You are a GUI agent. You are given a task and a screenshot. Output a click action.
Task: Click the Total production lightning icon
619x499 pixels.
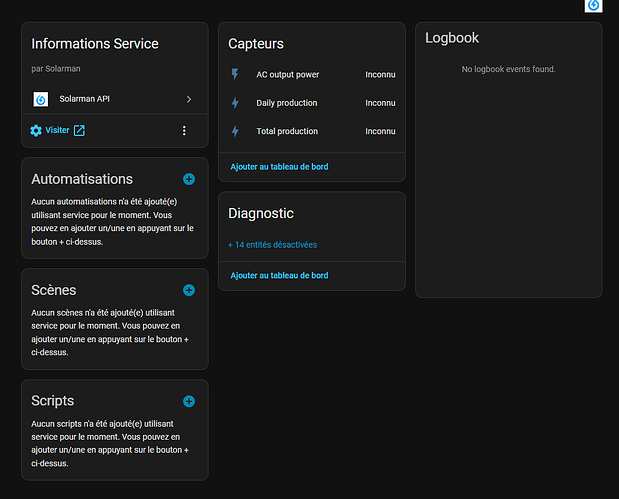pos(235,131)
